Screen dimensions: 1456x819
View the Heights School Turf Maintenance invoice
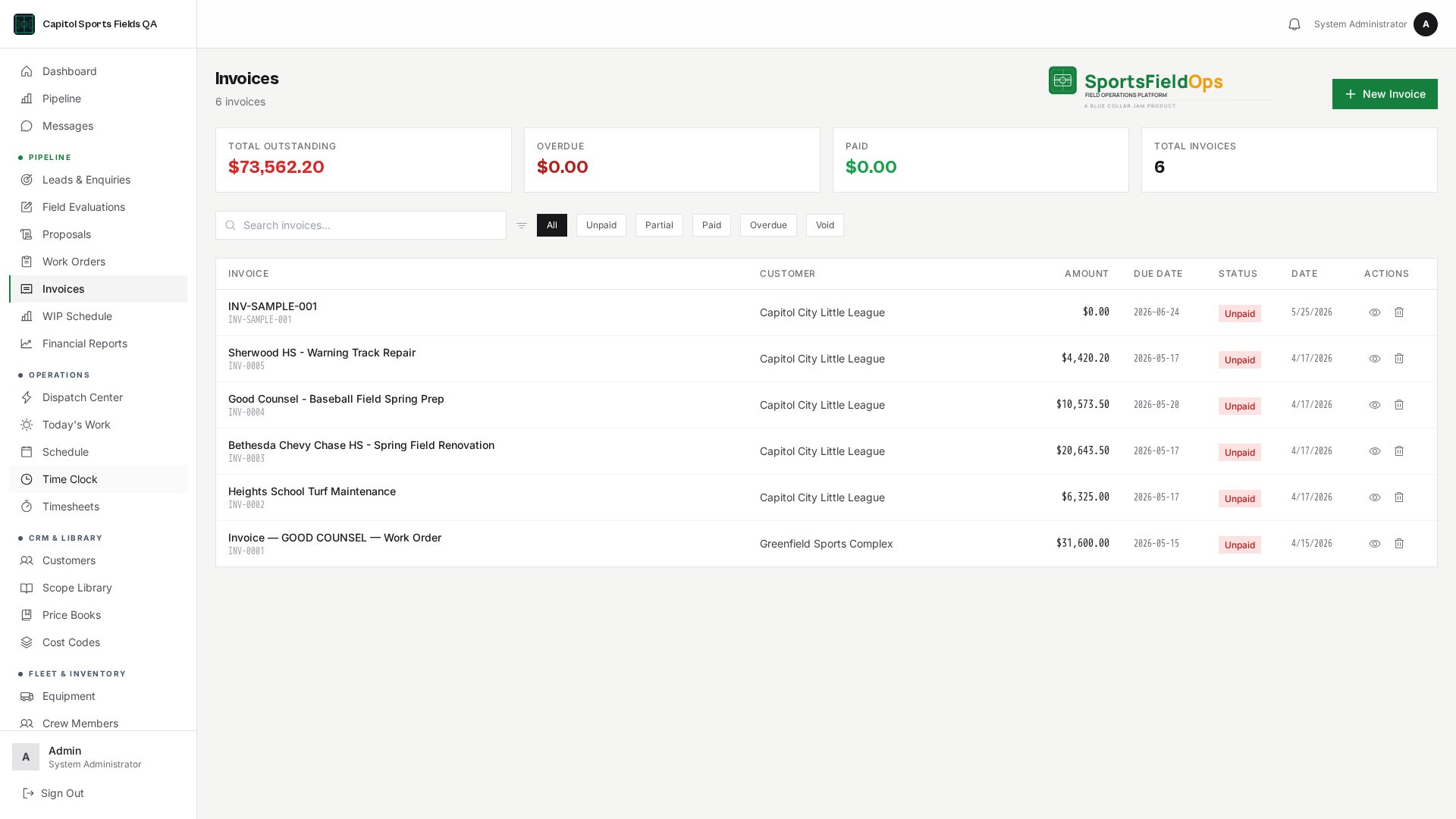click(1375, 497)
